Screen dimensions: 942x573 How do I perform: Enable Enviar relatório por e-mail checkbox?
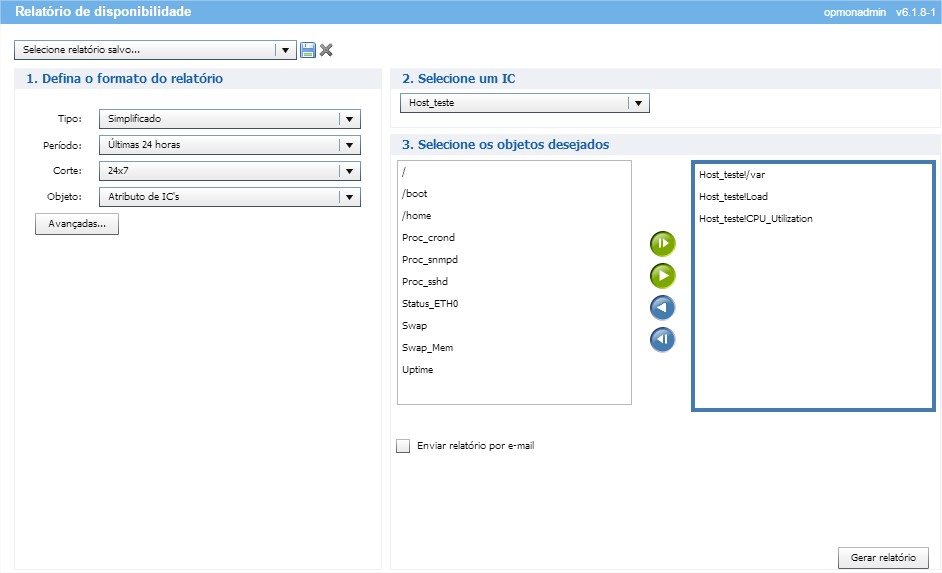[404, 446]
